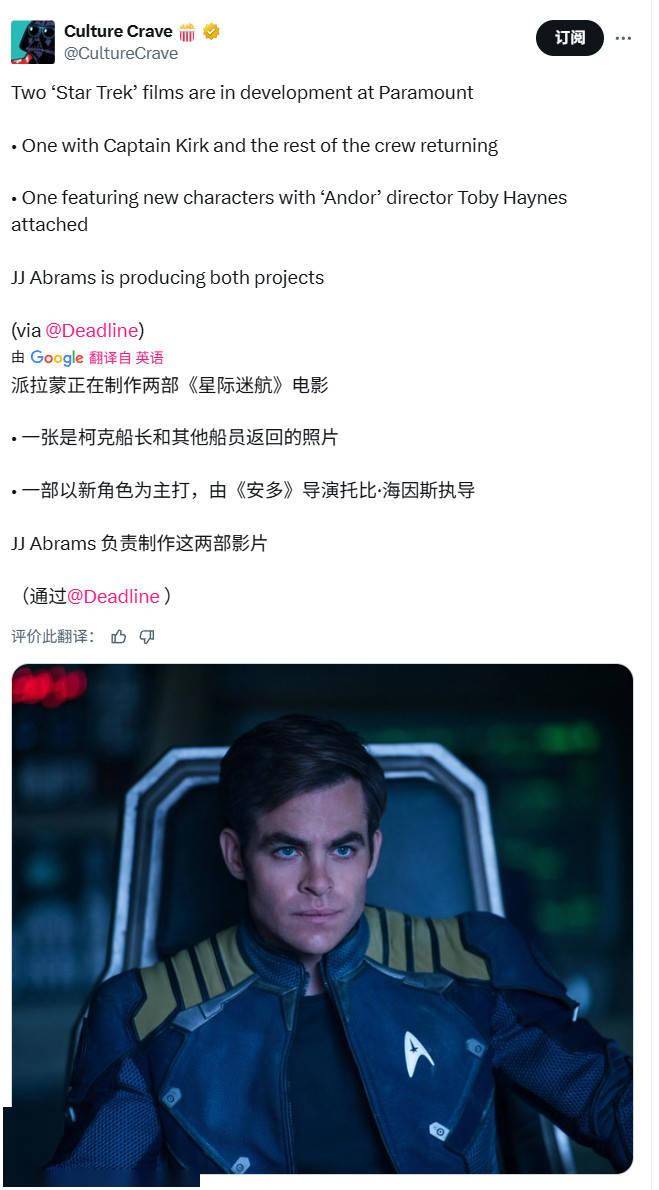Click the 订阅 subscribe button
The height and width of the screenshot is (1190, 659).
(x=569, y=38)
